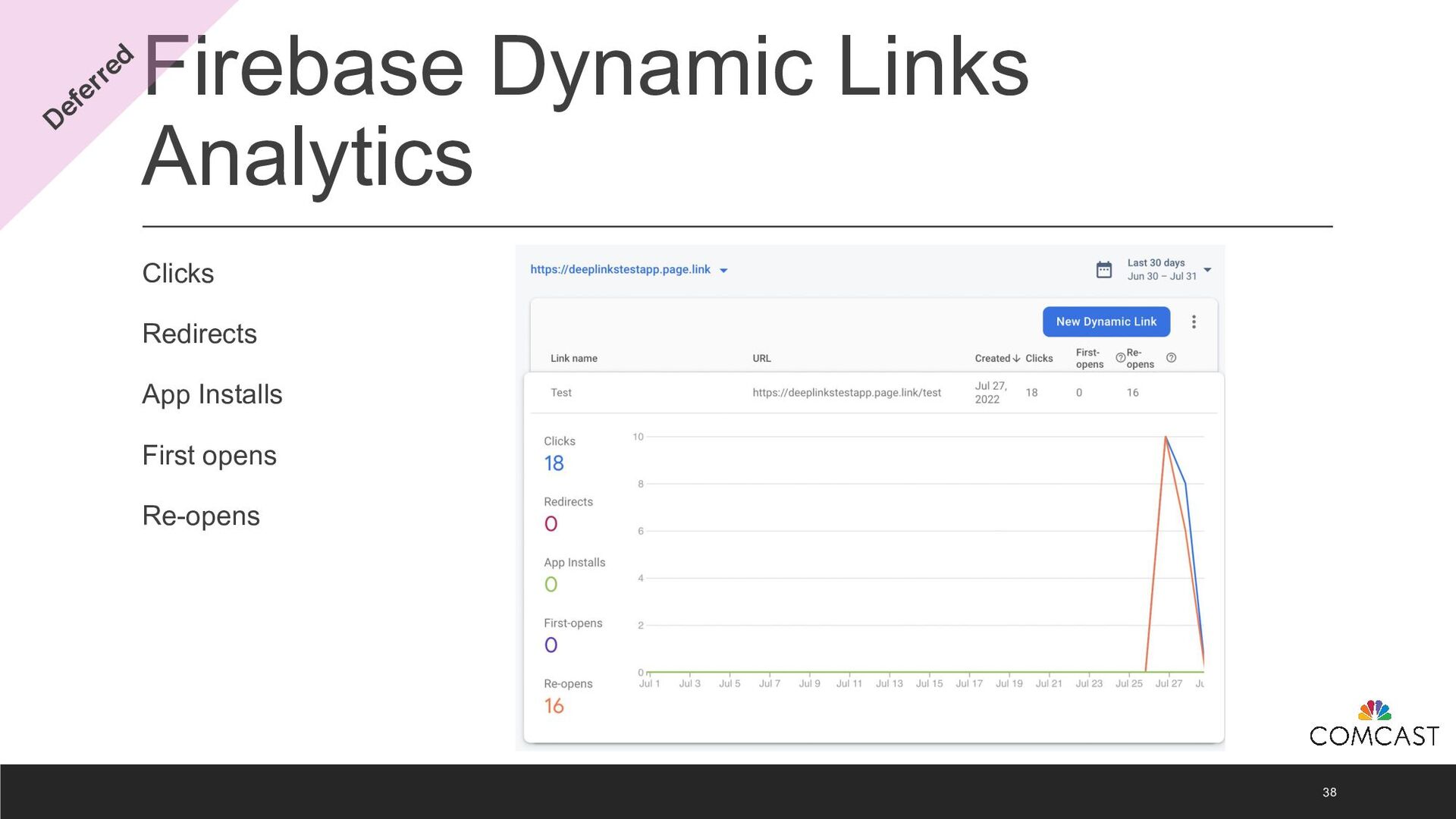Click the App Installs green zero value
This screenshot has height=819, width=1456.
[551, 584]
